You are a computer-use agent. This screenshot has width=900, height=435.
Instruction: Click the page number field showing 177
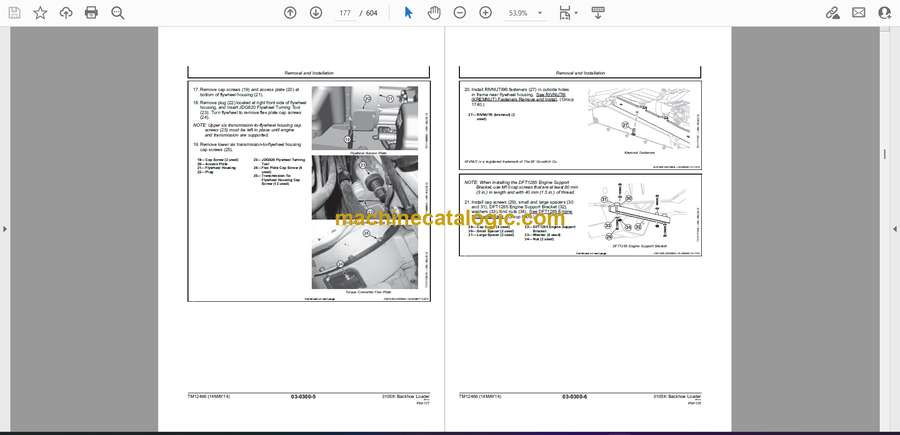(x=345, y=13)
